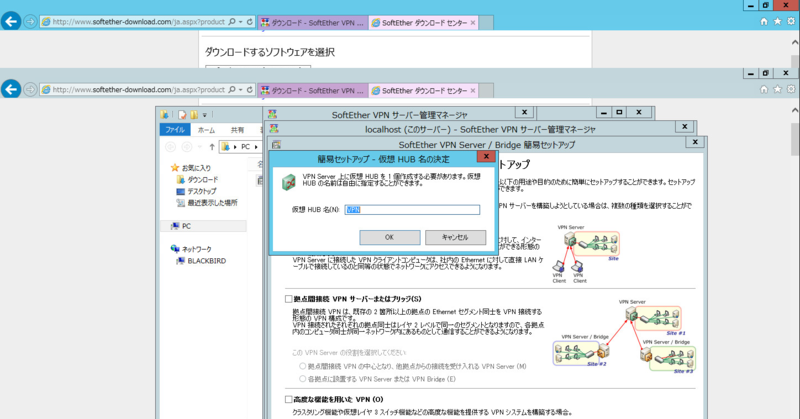Refresh the page in the upper IE window
This screenshot has width=800, height=419.
249,22
